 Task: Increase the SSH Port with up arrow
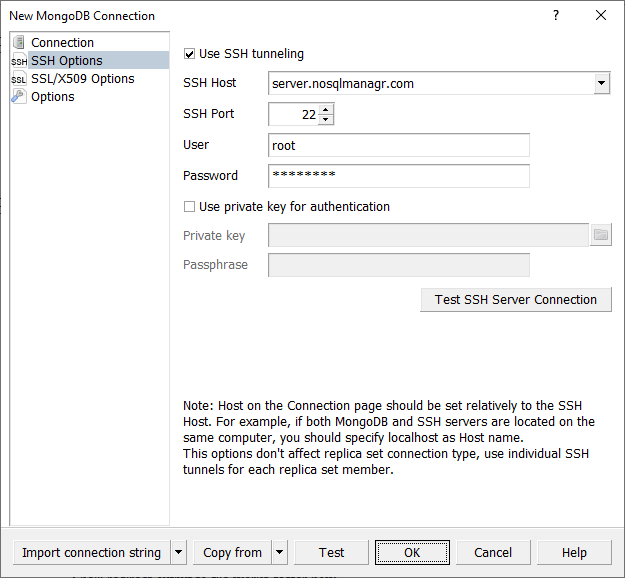326,110
